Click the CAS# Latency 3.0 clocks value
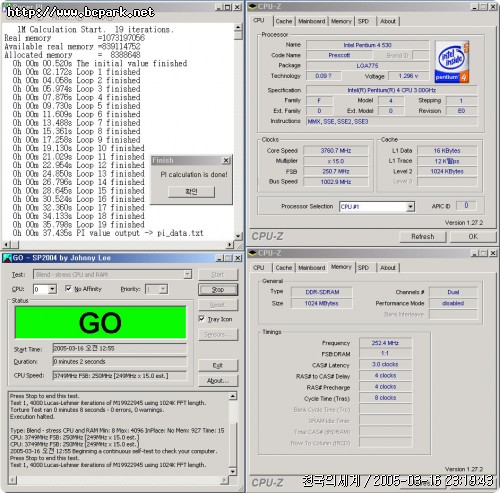The width and height of the screenshot is (500, 493). (385, 364)
